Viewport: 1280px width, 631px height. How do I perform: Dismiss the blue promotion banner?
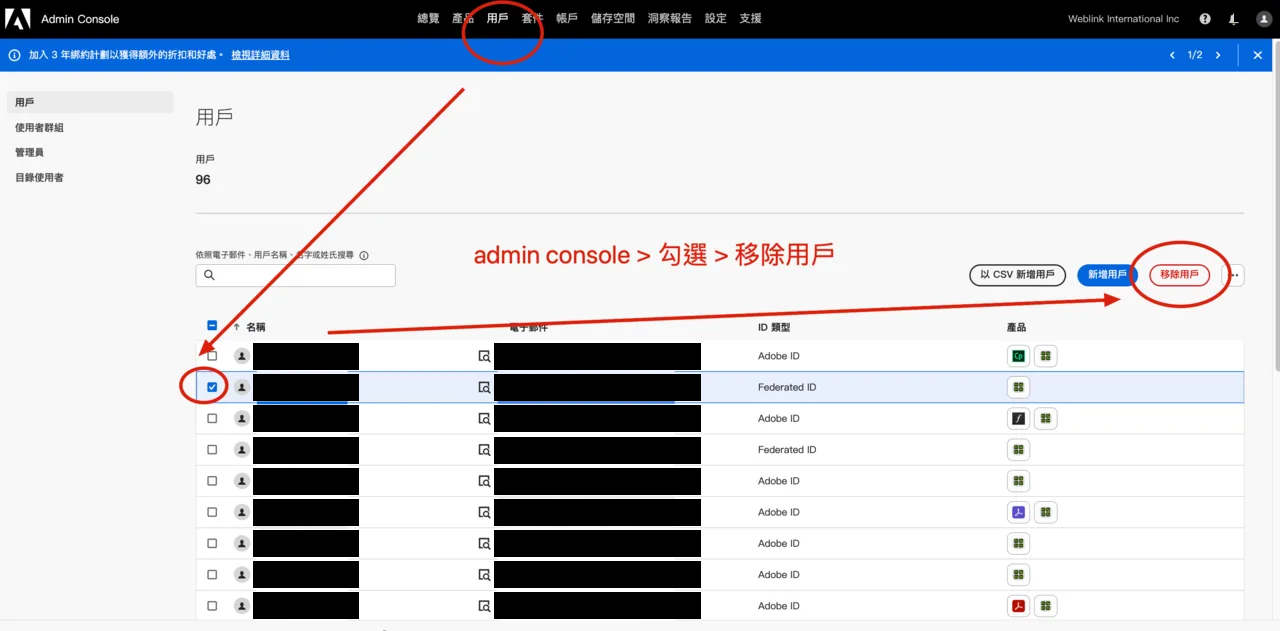point(1258,55)
